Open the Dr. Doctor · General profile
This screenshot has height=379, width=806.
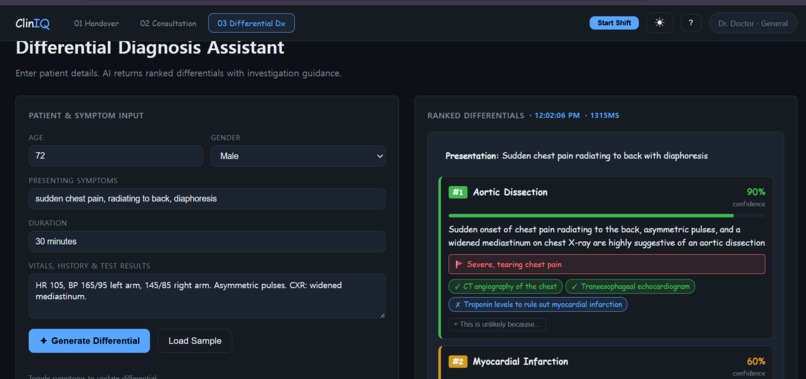753,23
